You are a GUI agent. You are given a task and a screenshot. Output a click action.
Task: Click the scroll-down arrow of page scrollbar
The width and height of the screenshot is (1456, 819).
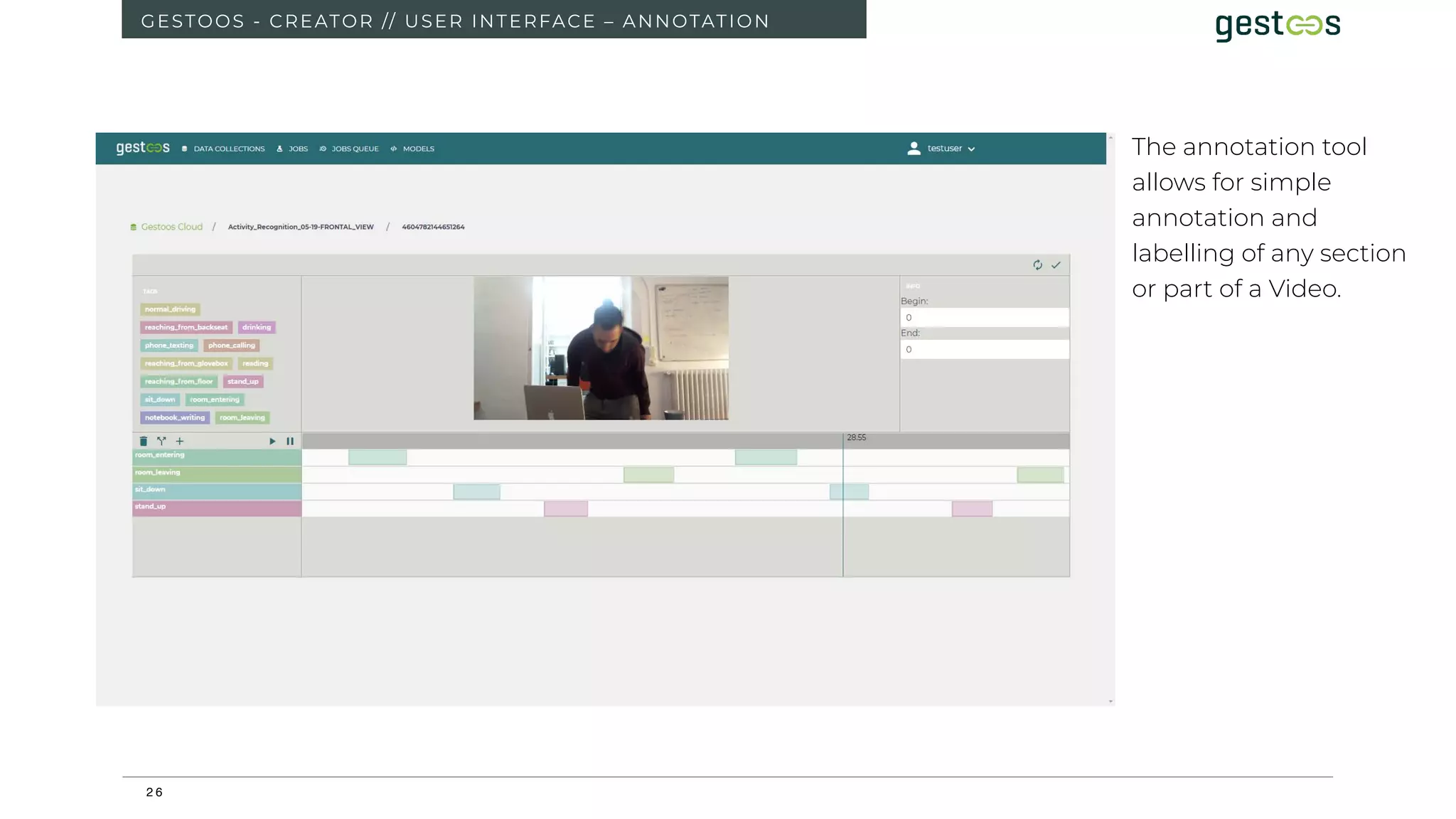pyautogui.click(x=1110, y=702)
